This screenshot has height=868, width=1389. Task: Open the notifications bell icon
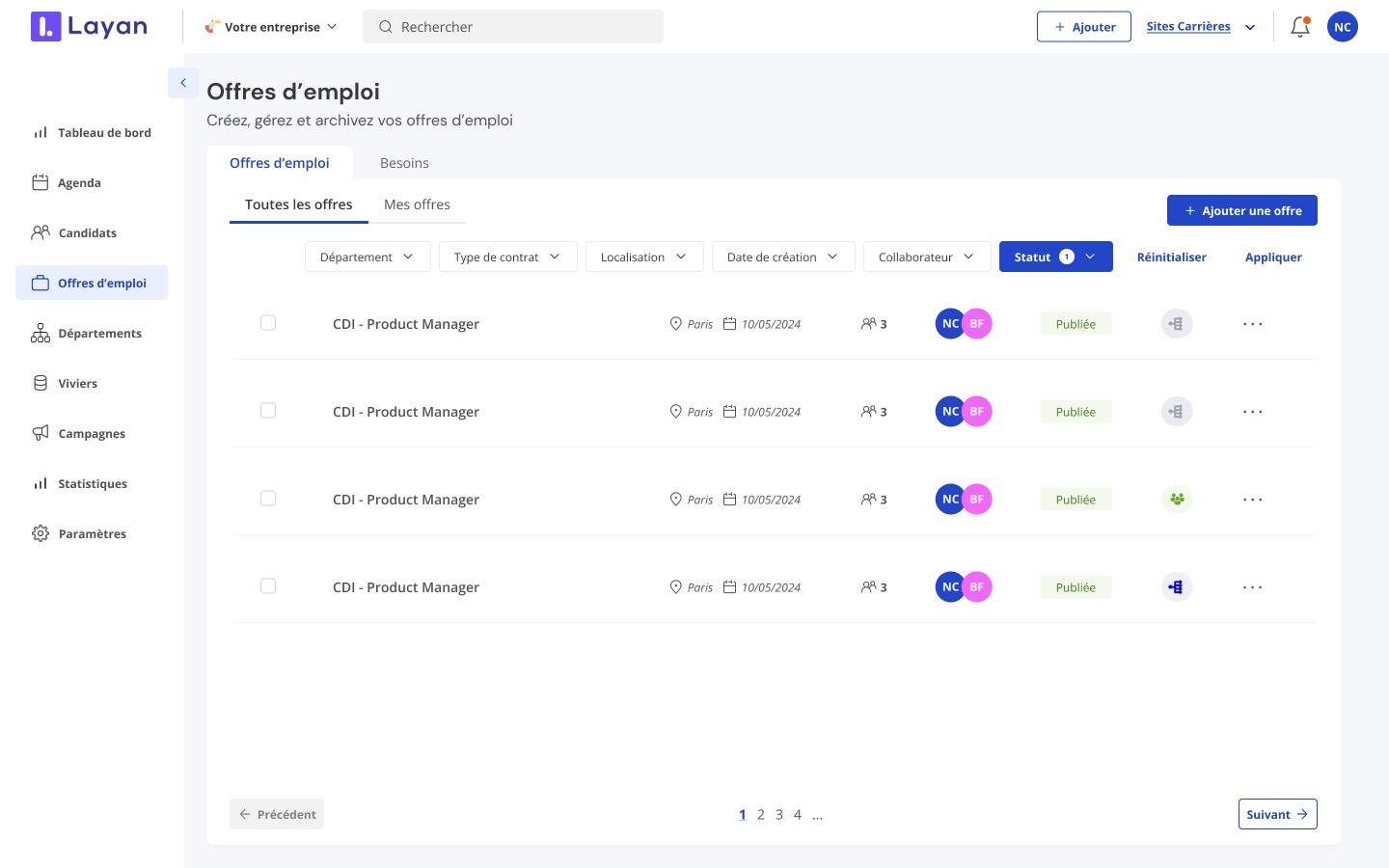pos(1300,27)
